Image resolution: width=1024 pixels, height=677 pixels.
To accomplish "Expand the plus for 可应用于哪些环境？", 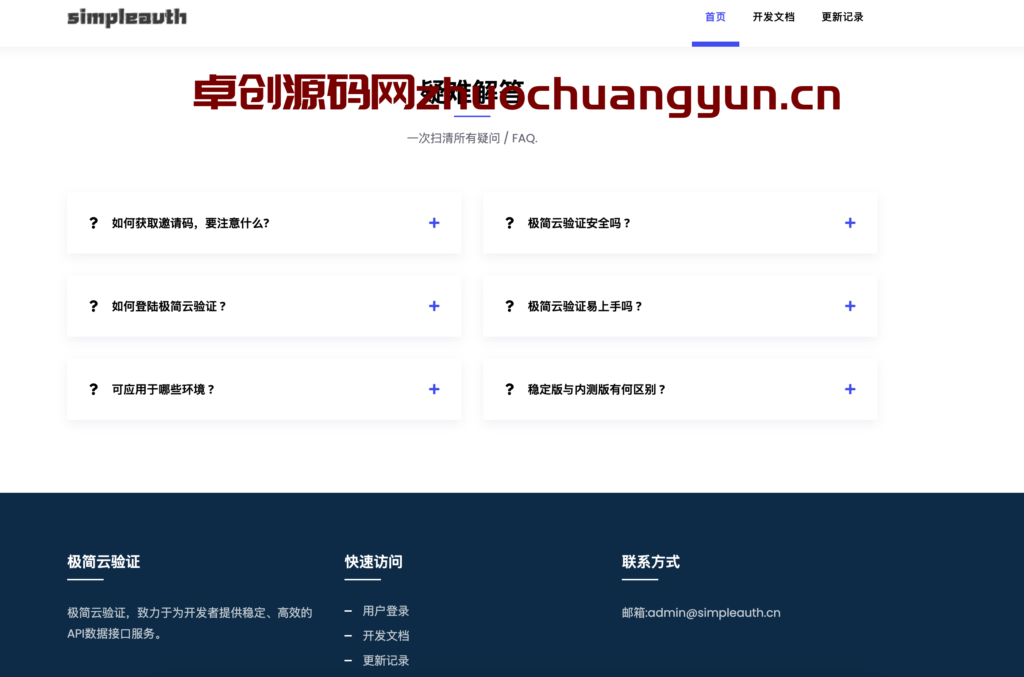I will (x=434, y=389).
